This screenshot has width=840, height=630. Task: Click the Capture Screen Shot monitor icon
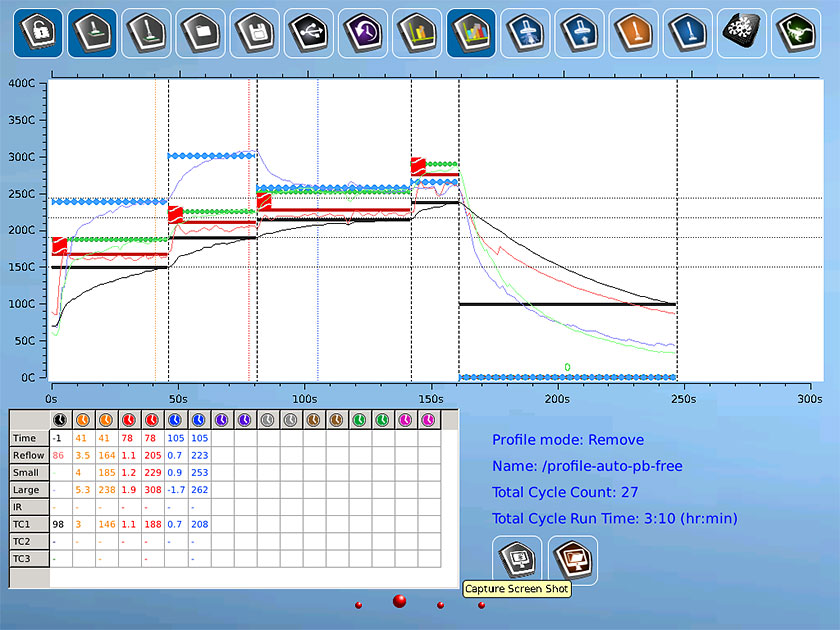(x=517, y=559)
